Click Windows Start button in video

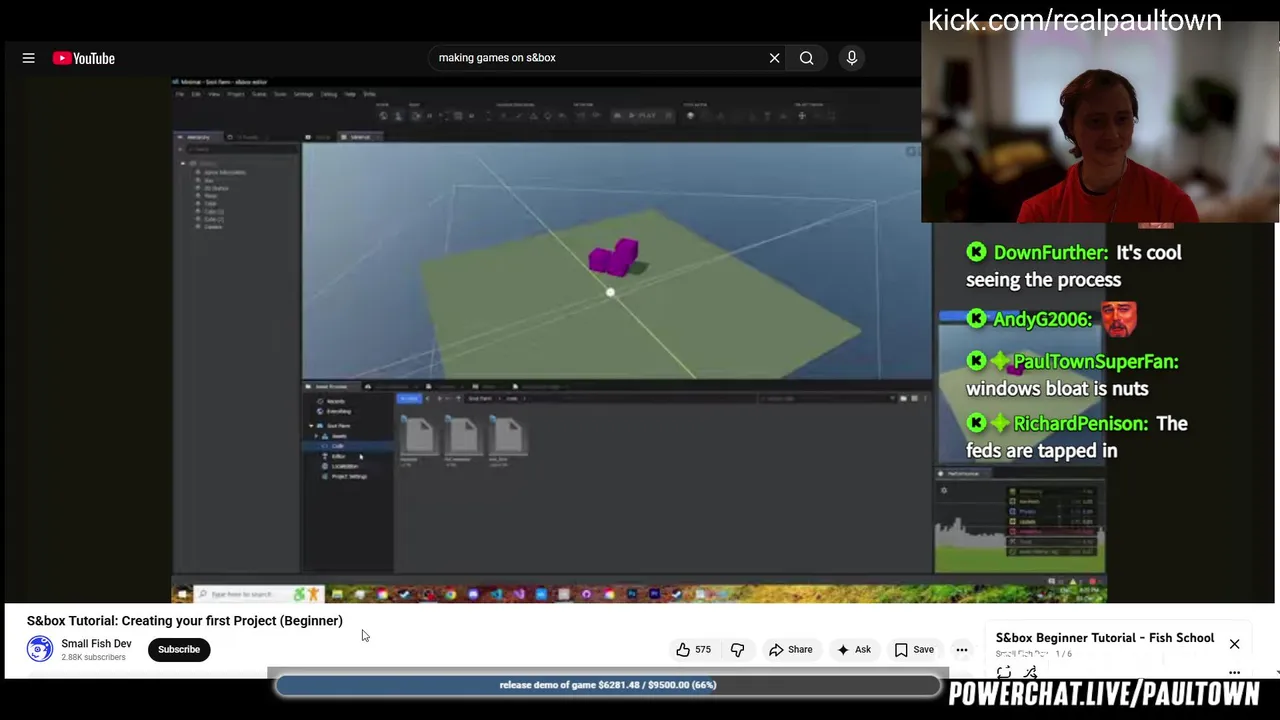pos(182,594)
